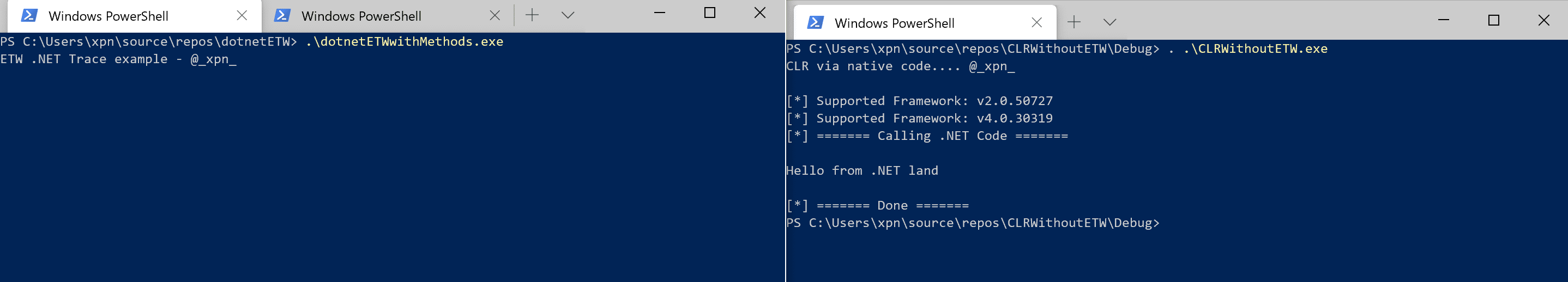Close the right terminal window
Viewport: 1568px width, 282px height.
pos(1543,20)
